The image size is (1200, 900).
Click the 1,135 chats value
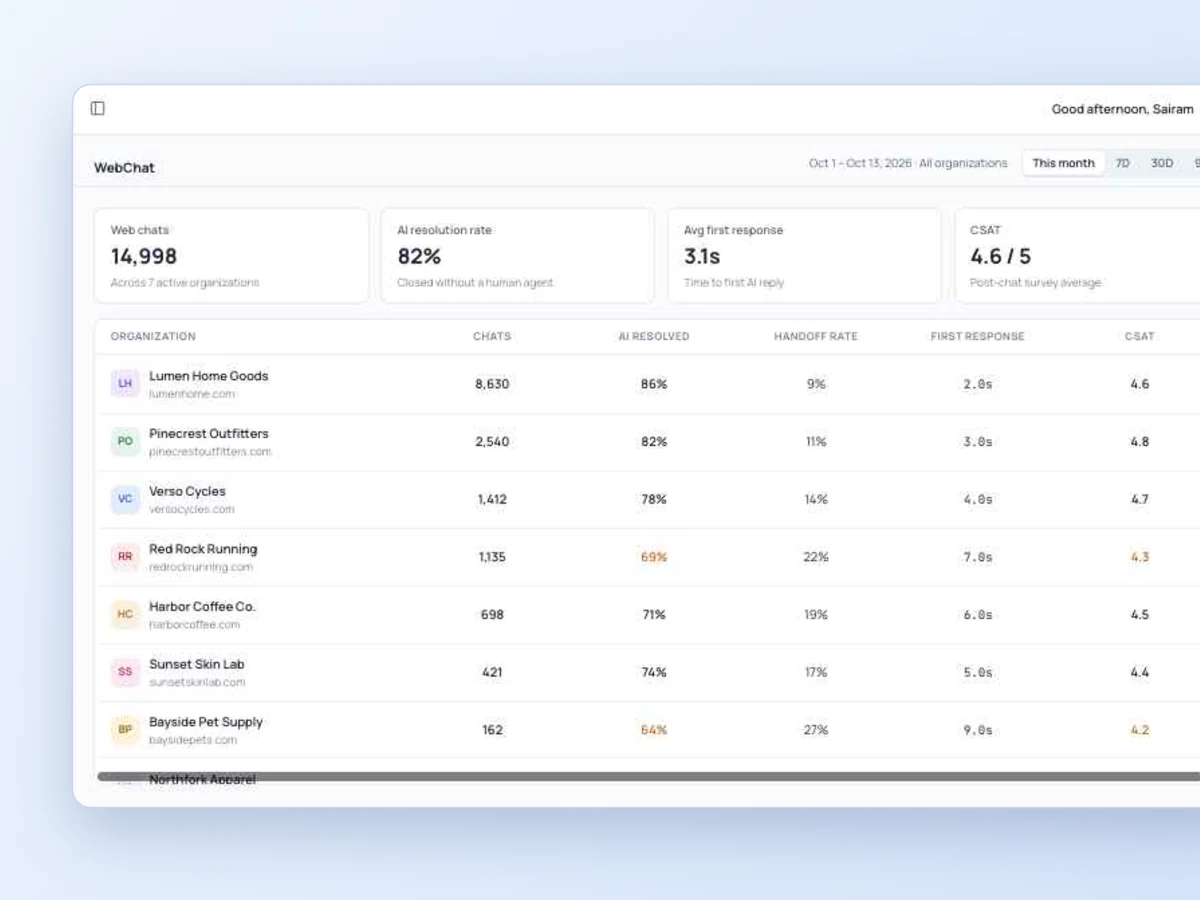pyautogui.click(x=492, y=557)
